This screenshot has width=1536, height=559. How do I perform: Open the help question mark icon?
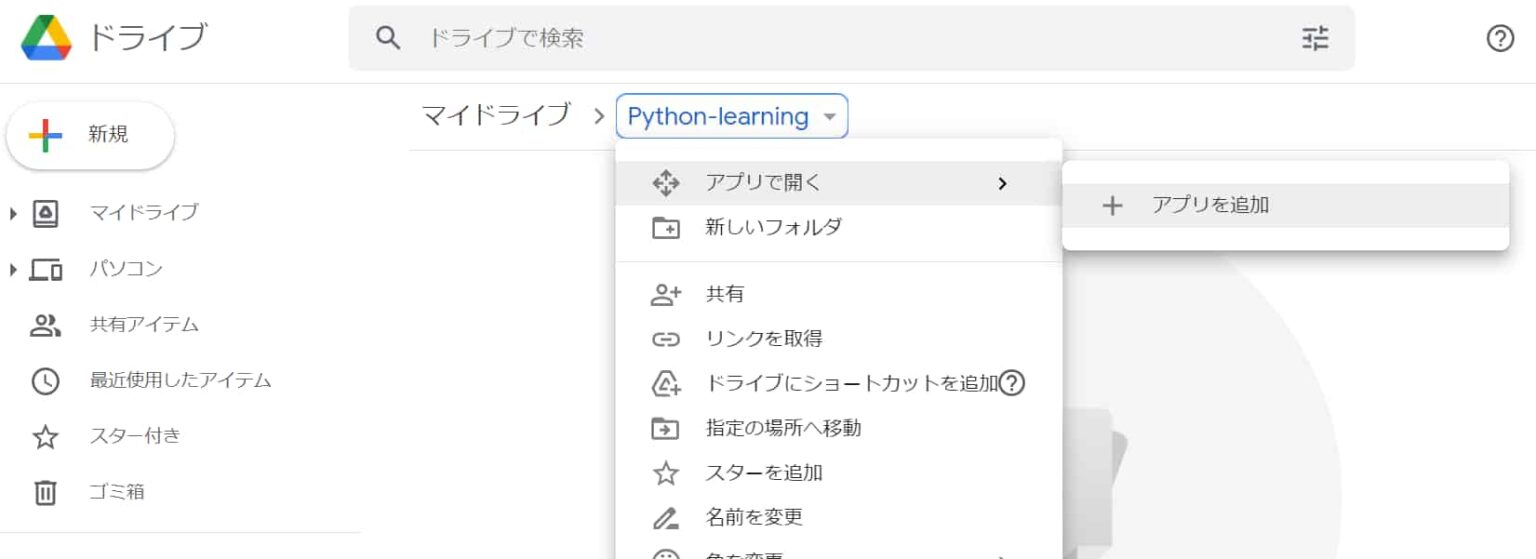[1499, 39]
